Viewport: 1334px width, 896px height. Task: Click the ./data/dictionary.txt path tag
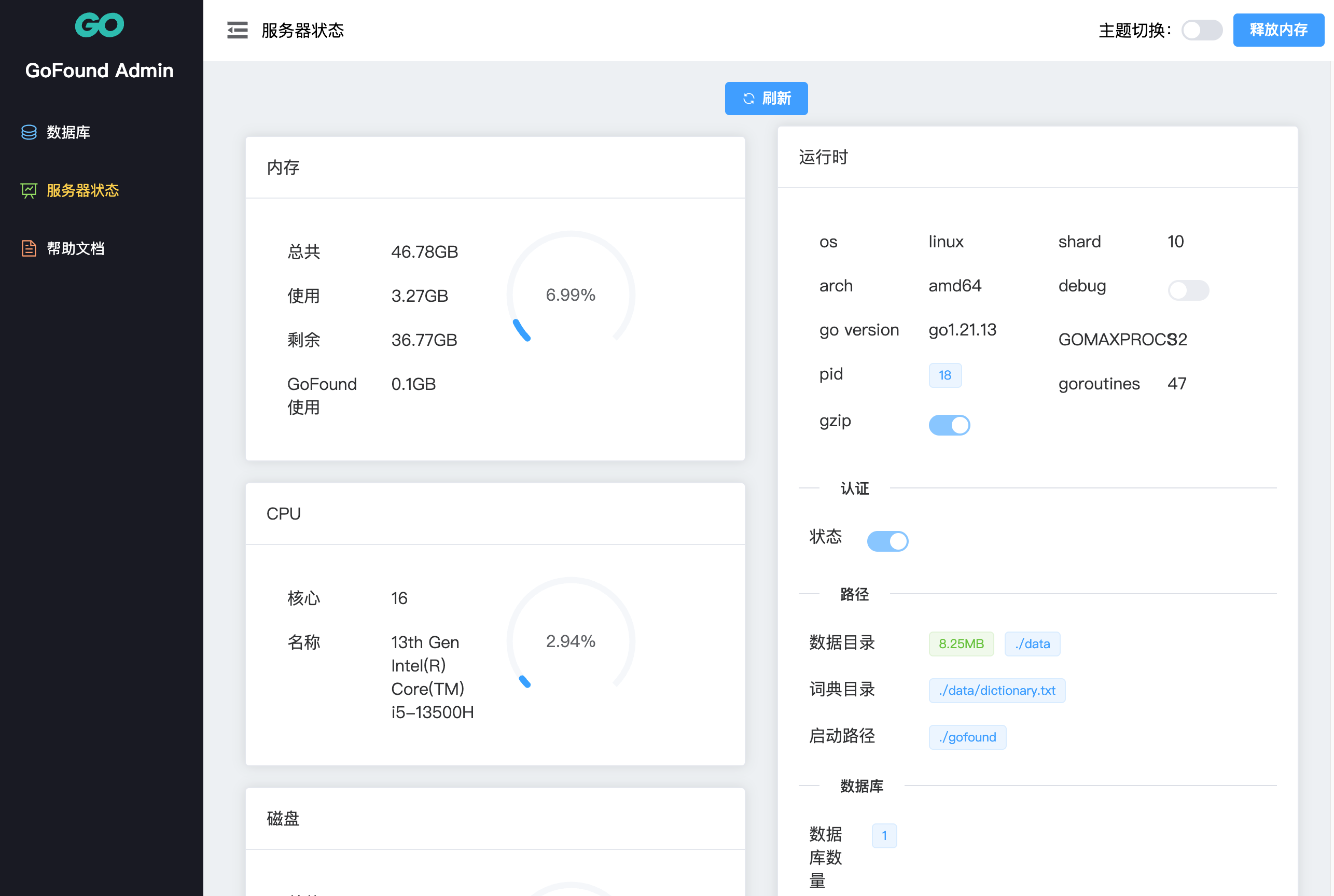coord(997,690)
